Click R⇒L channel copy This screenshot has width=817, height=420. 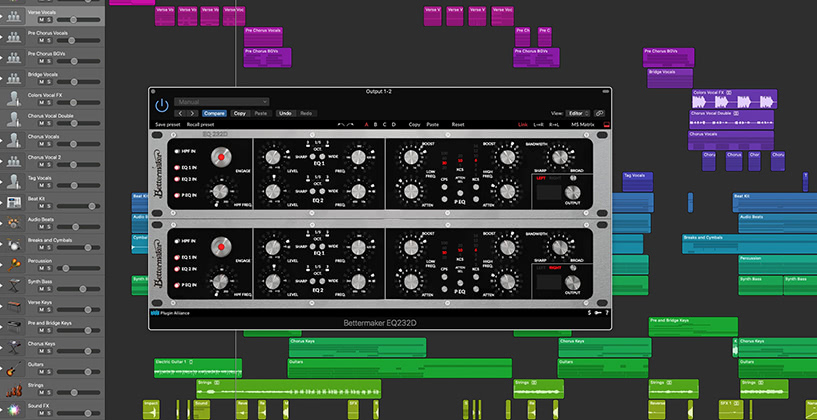[554, 125]
